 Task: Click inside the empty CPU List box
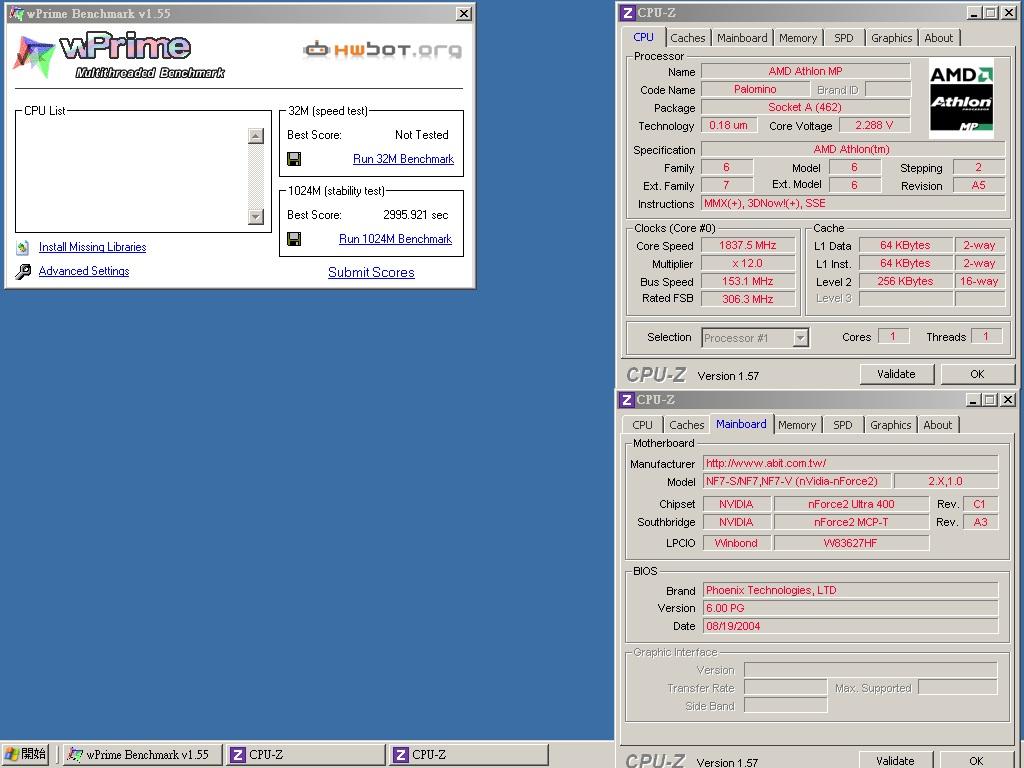tap(131, 176)
